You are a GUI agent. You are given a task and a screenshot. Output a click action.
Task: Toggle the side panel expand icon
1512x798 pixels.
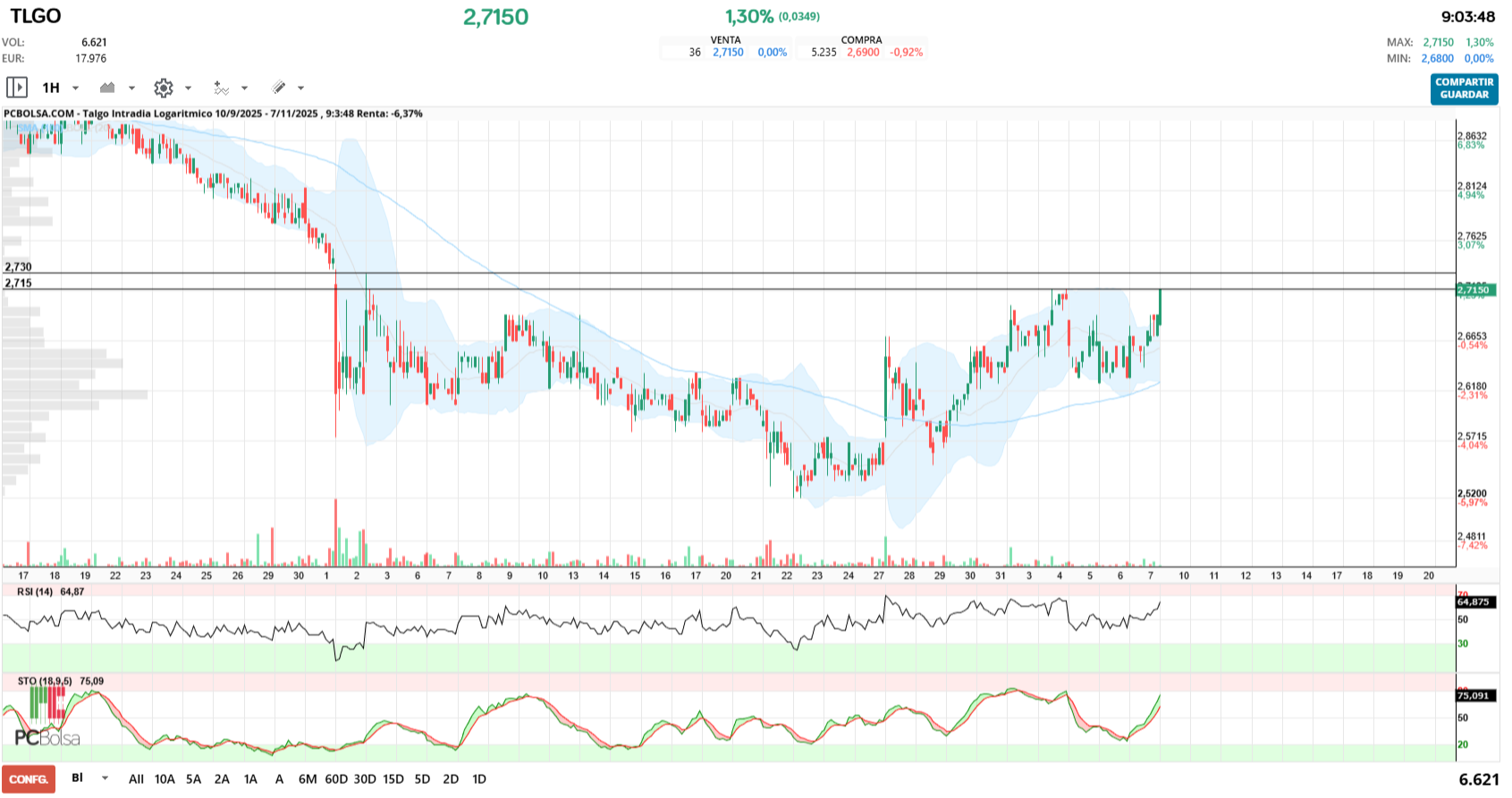point(16,88)
